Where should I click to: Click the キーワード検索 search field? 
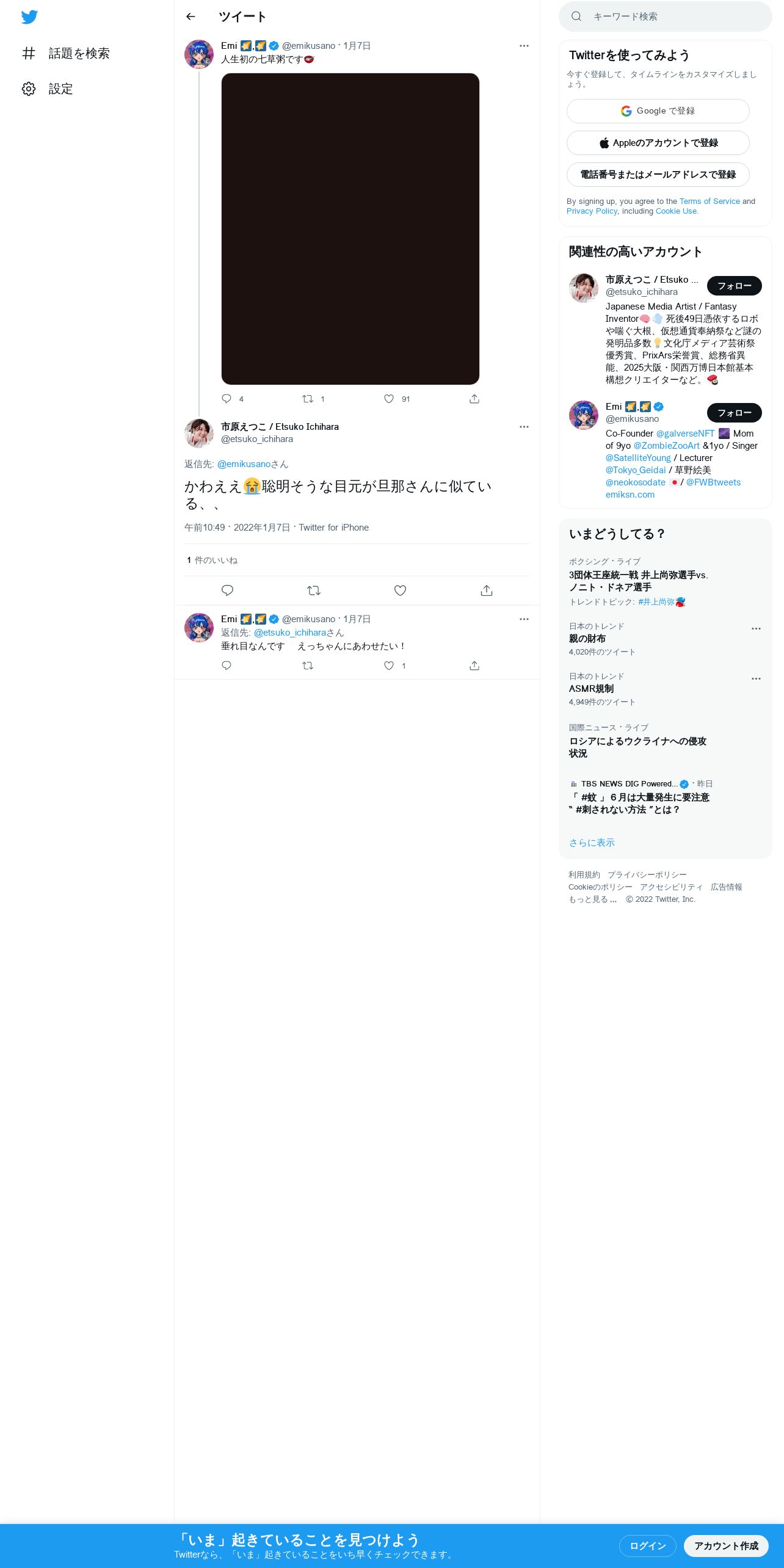[666, 16]
